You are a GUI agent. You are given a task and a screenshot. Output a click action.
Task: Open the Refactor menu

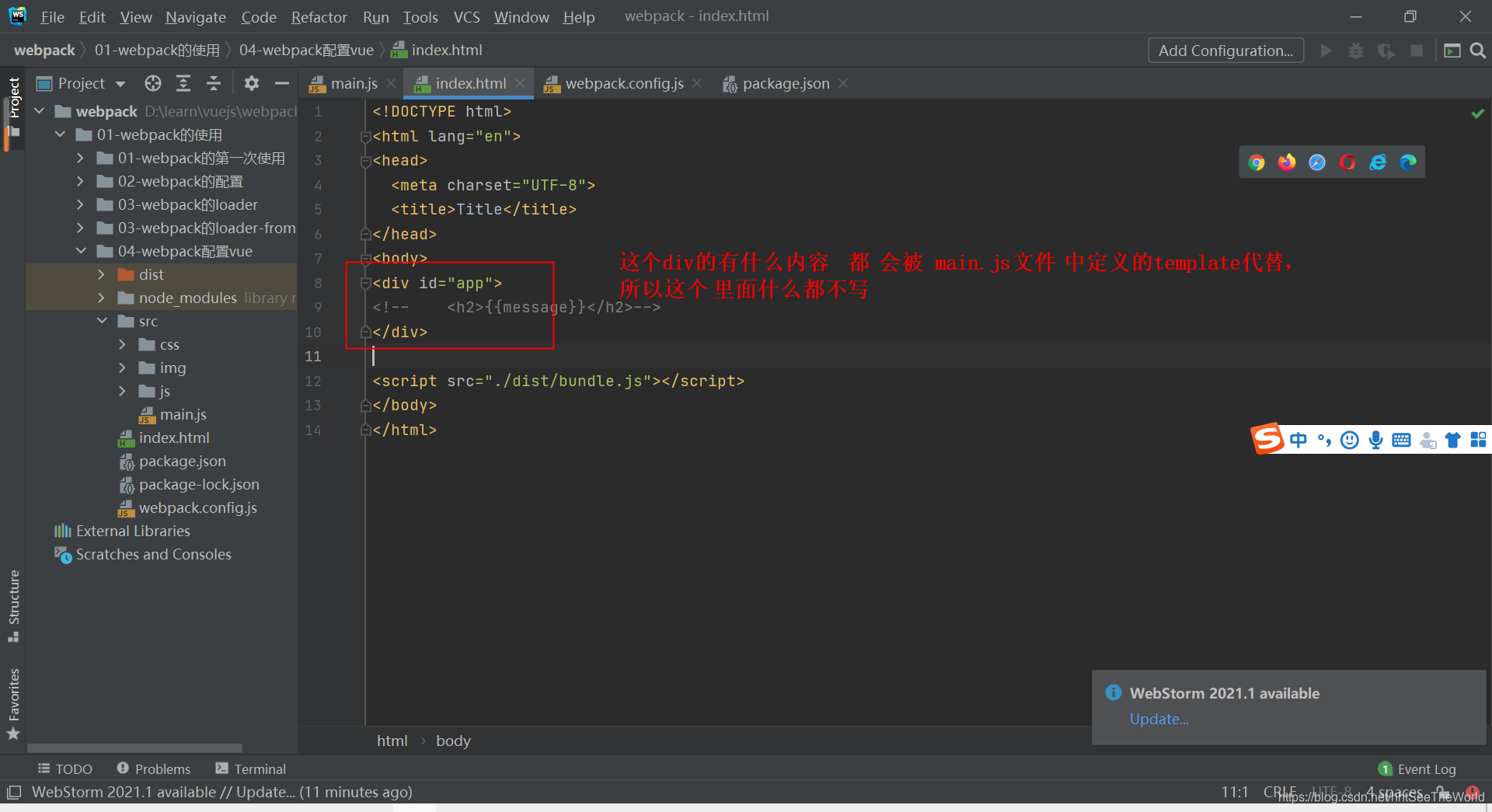[x=319, y=17]
